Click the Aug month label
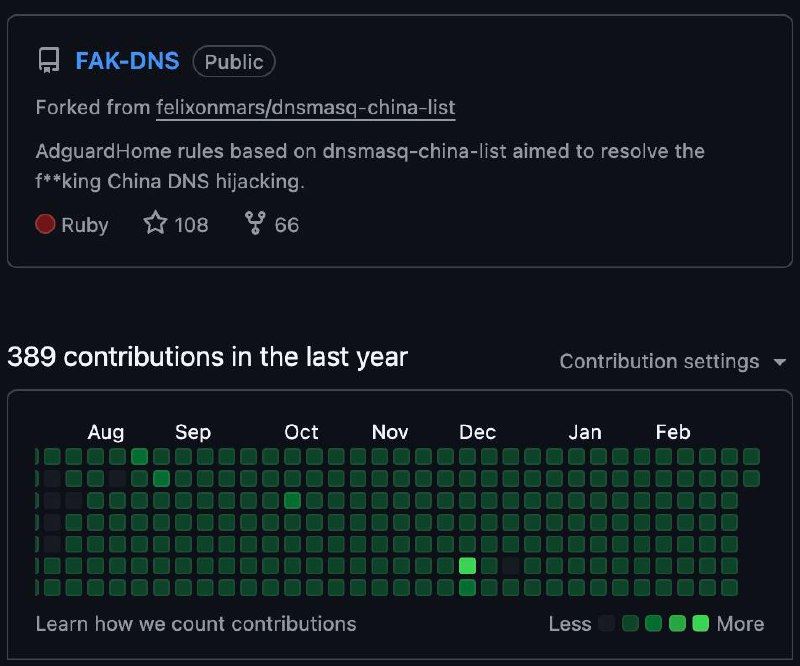Image resolution: width=800 pixels, height=666 pixels. coord(106,432)
